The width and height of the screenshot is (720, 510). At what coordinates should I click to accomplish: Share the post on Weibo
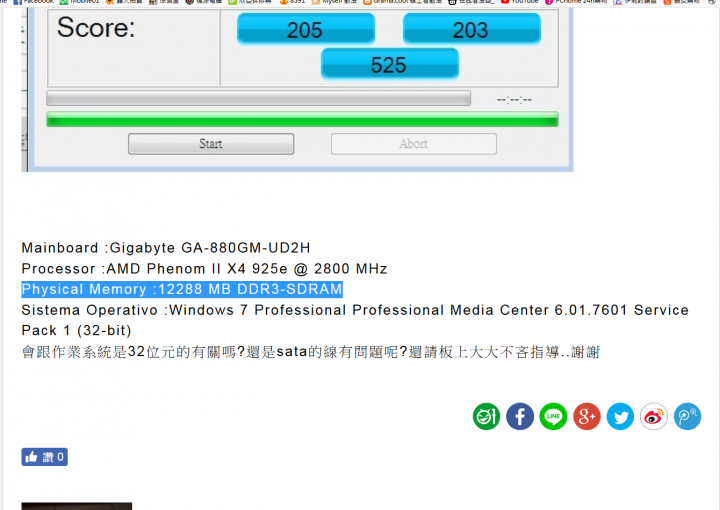654,416
